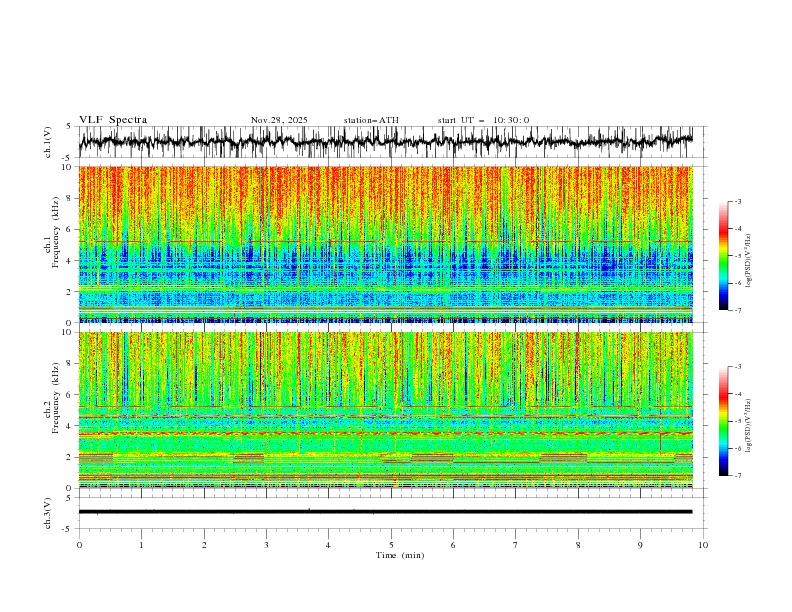Click the "station=ATH" header label
This screenshot has width=792, height=612.
pos(371,120)
